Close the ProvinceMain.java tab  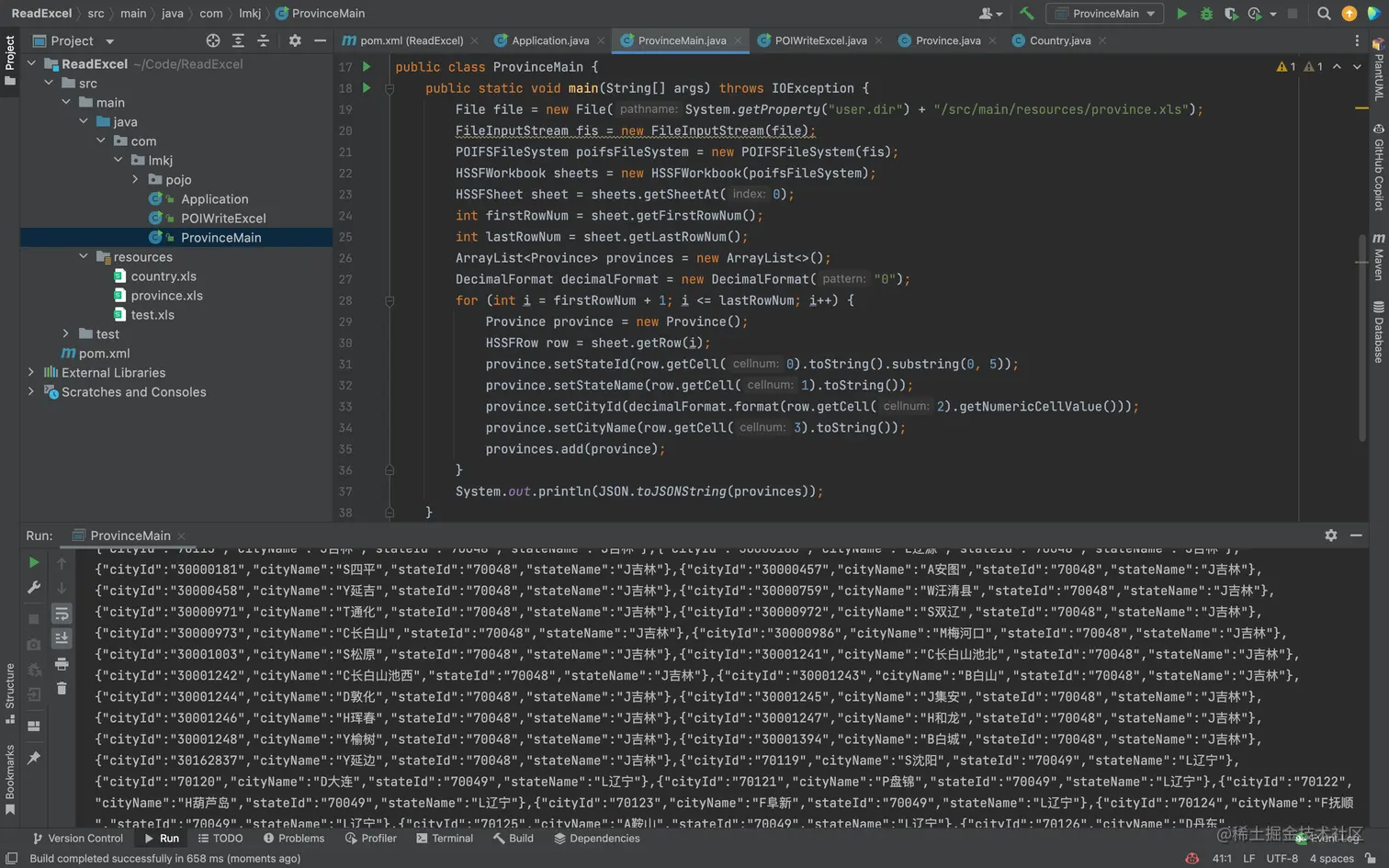click(738, 40)
